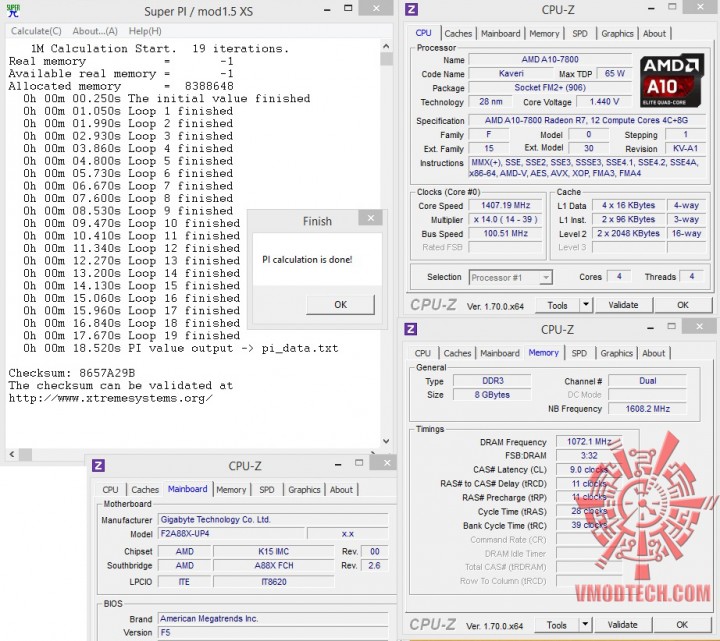Click the Checksum: 8657A29B line
Screen dimensions: 720x641
72,373
